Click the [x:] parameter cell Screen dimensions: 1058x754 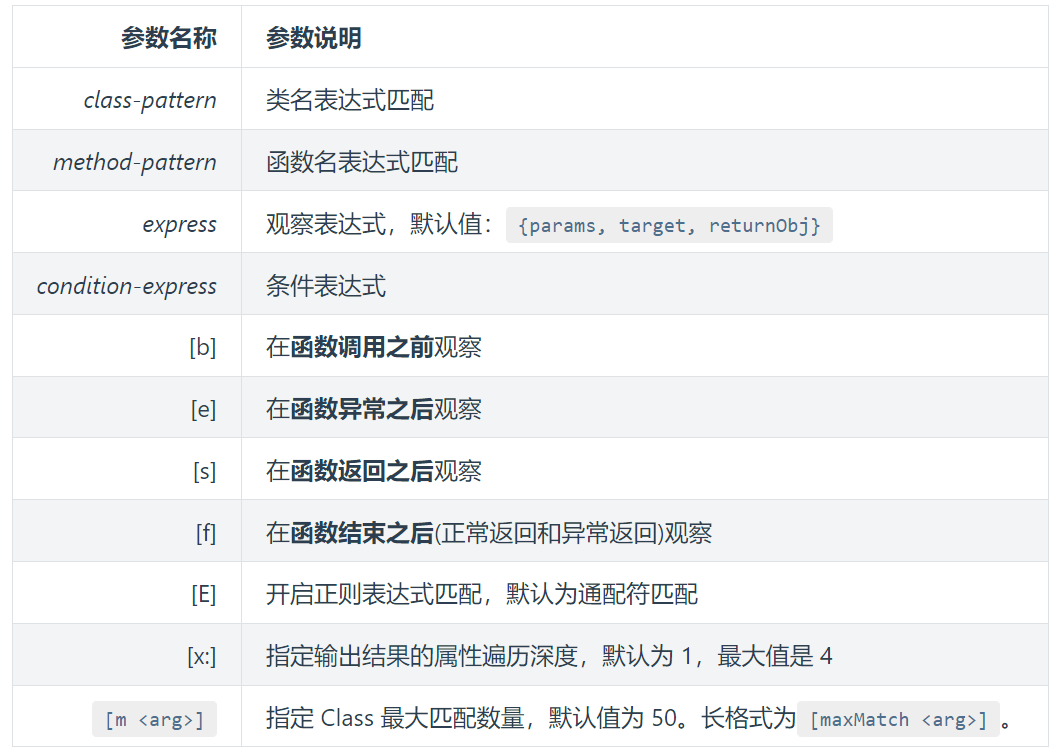point(201,657)
